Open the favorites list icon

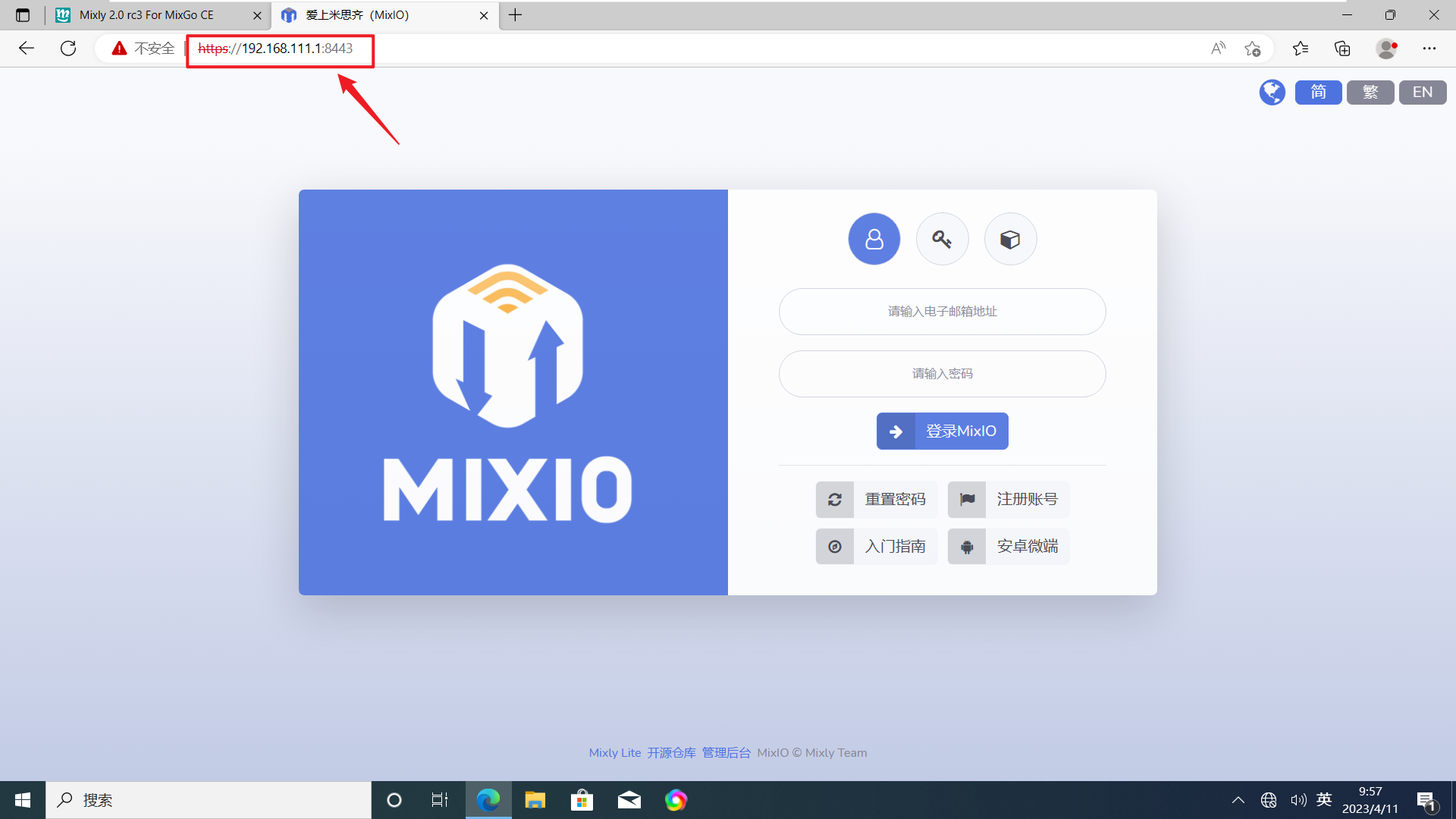coord(1301,49)
